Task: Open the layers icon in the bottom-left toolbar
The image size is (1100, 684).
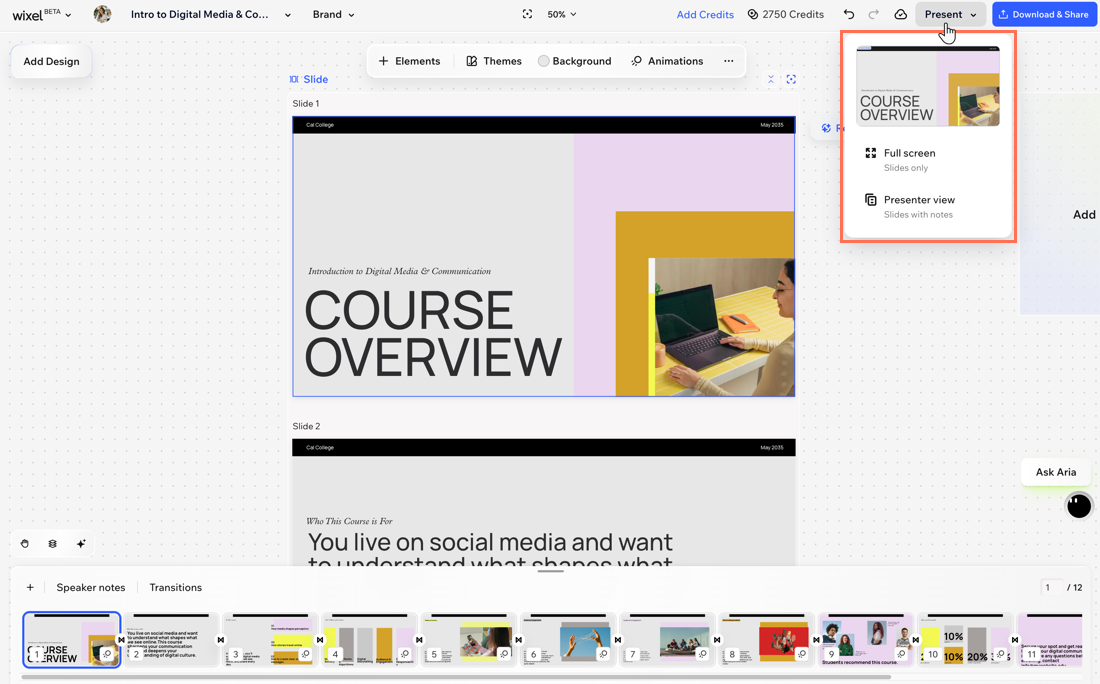Action: 52,543
